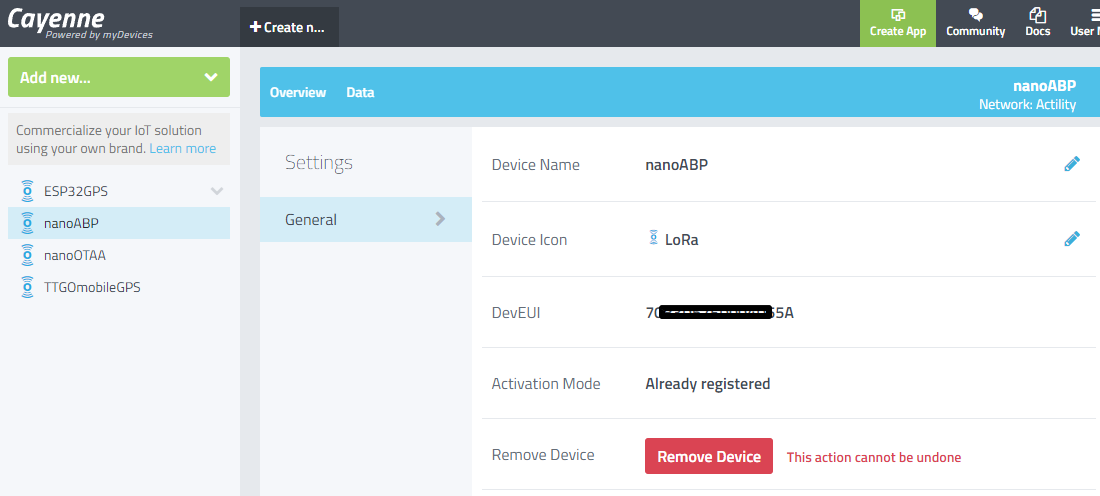Click the nanoABP device name value

[x=678, y=165]
